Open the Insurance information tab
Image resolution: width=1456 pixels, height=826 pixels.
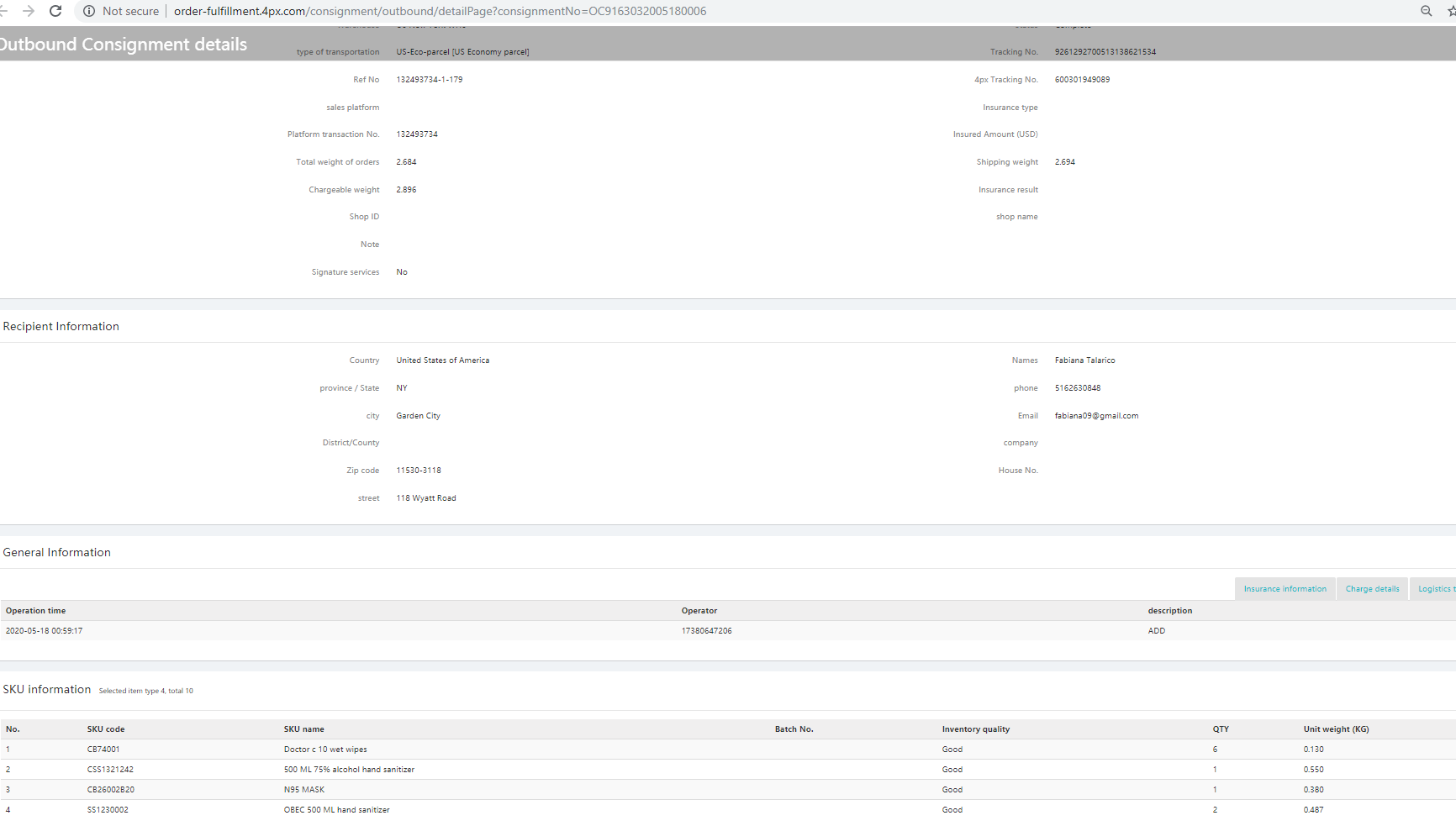(1285, 589)
